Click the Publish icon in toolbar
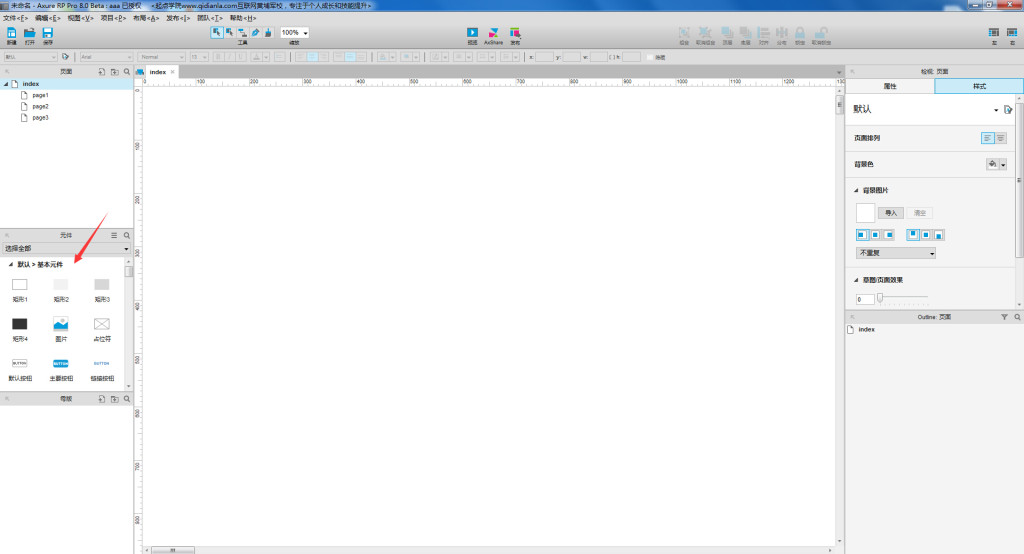The image size is (1024, 554). (515, 33)
